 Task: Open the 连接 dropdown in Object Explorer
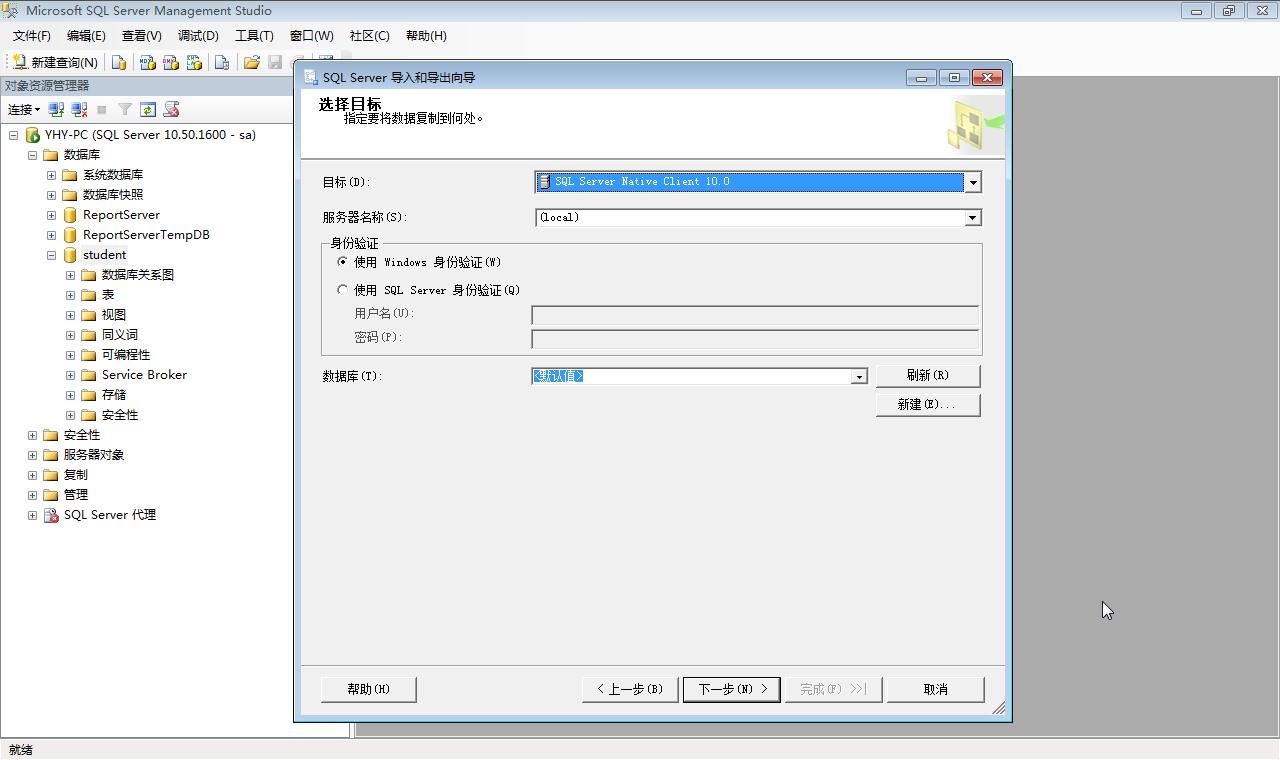(x=23, y=109)
